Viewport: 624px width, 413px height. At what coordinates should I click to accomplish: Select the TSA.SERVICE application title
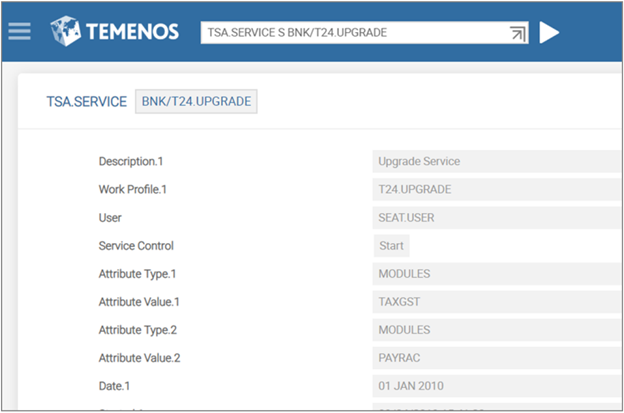[86, 102]
